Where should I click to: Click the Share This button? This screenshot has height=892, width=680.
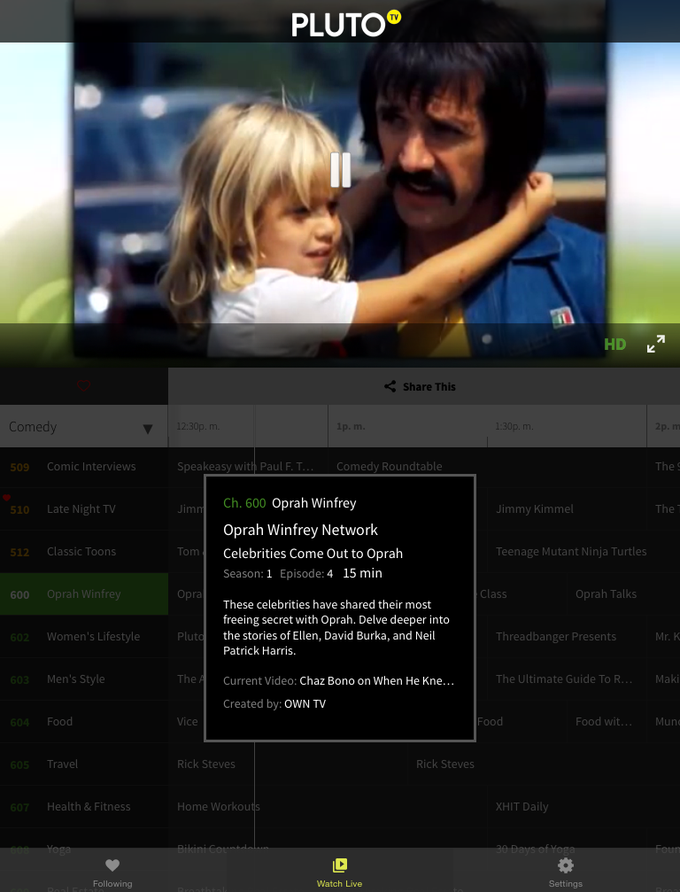pyautogui.click(x=420, y=386)
